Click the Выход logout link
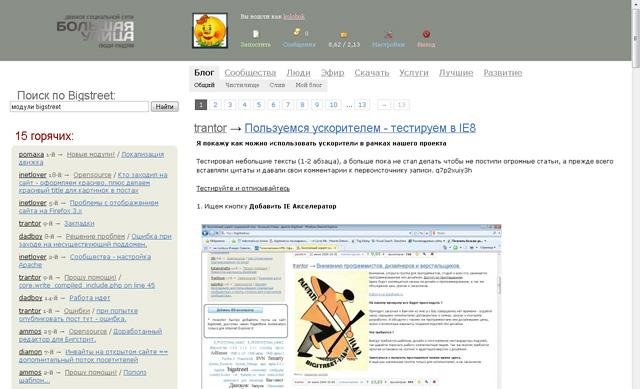This screenshot has width=640, height=389. pos(426,44)
